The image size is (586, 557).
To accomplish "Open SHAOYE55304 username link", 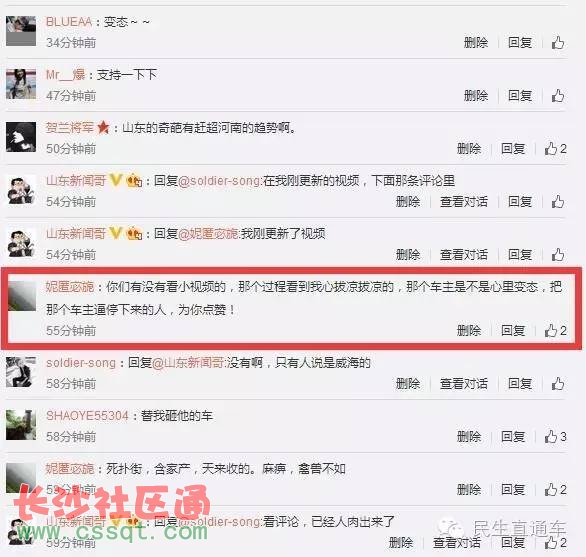I will [87, 415].
